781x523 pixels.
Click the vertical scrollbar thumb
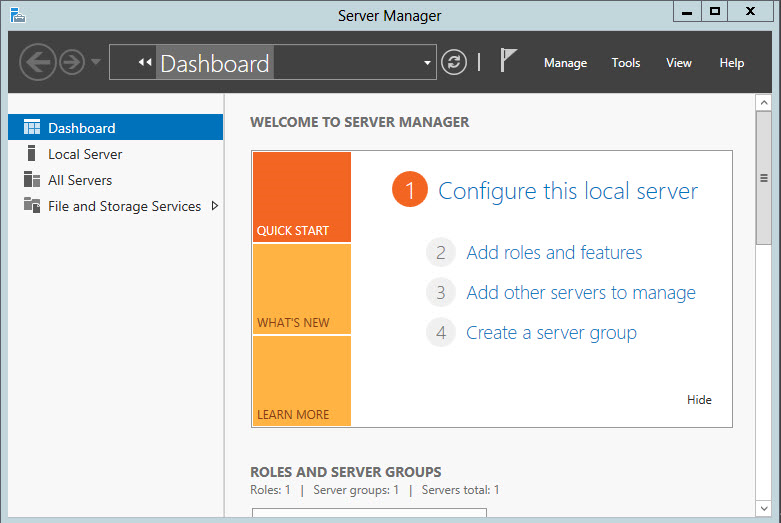coord(764,178)
